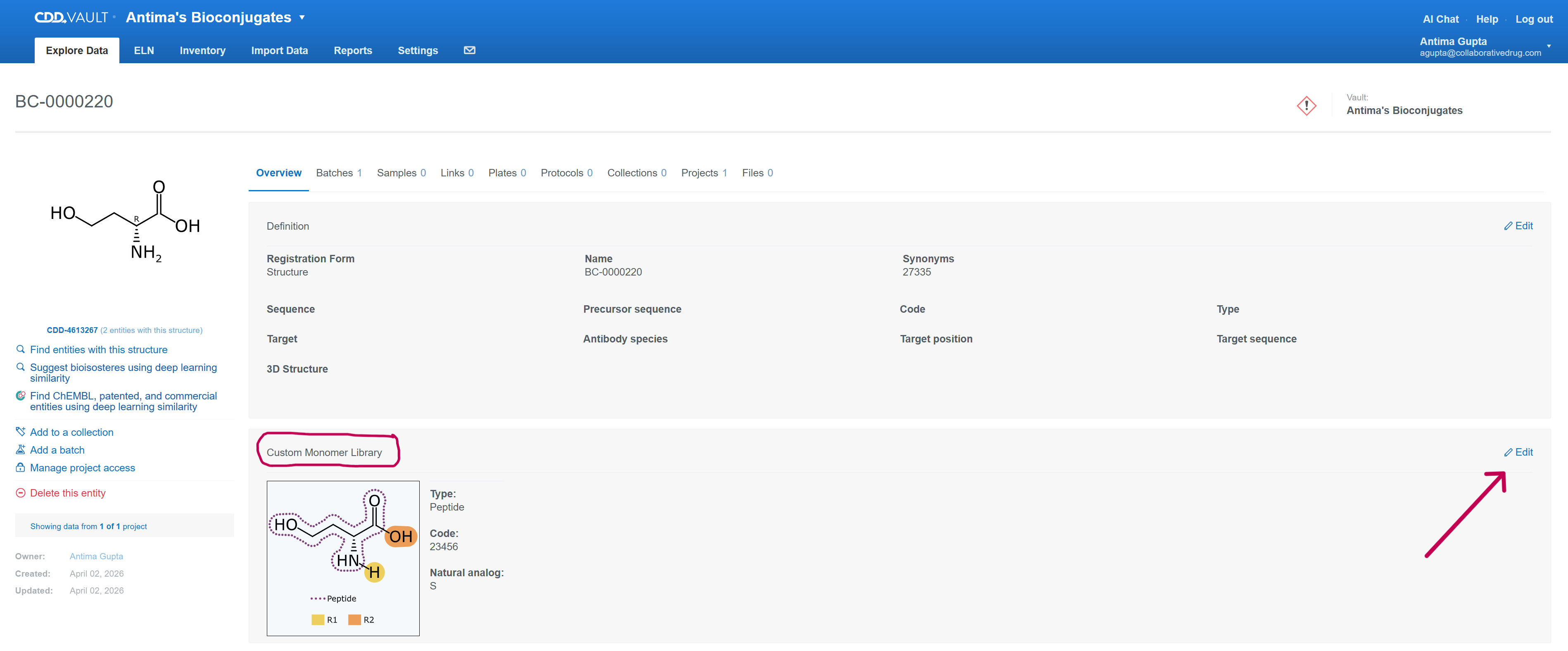Click the BC-0000220 page heading

point(64,102)
